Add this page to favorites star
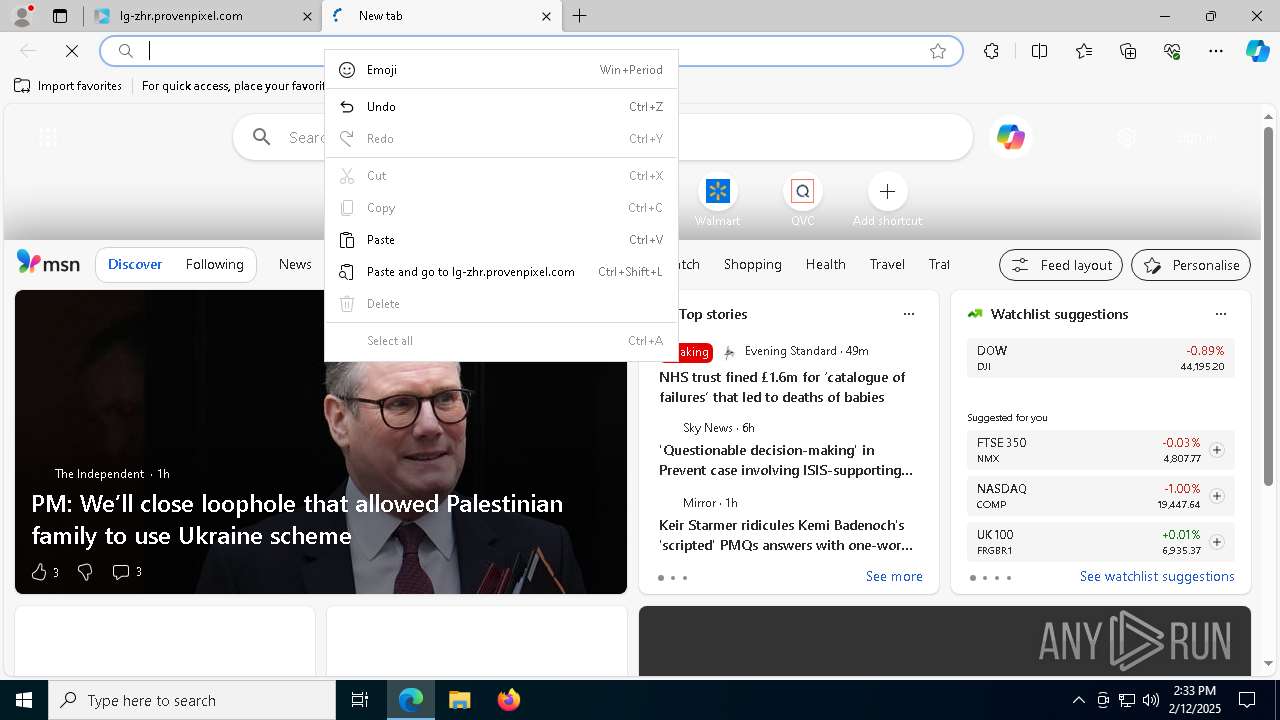1280x720 pixels. 938,51
